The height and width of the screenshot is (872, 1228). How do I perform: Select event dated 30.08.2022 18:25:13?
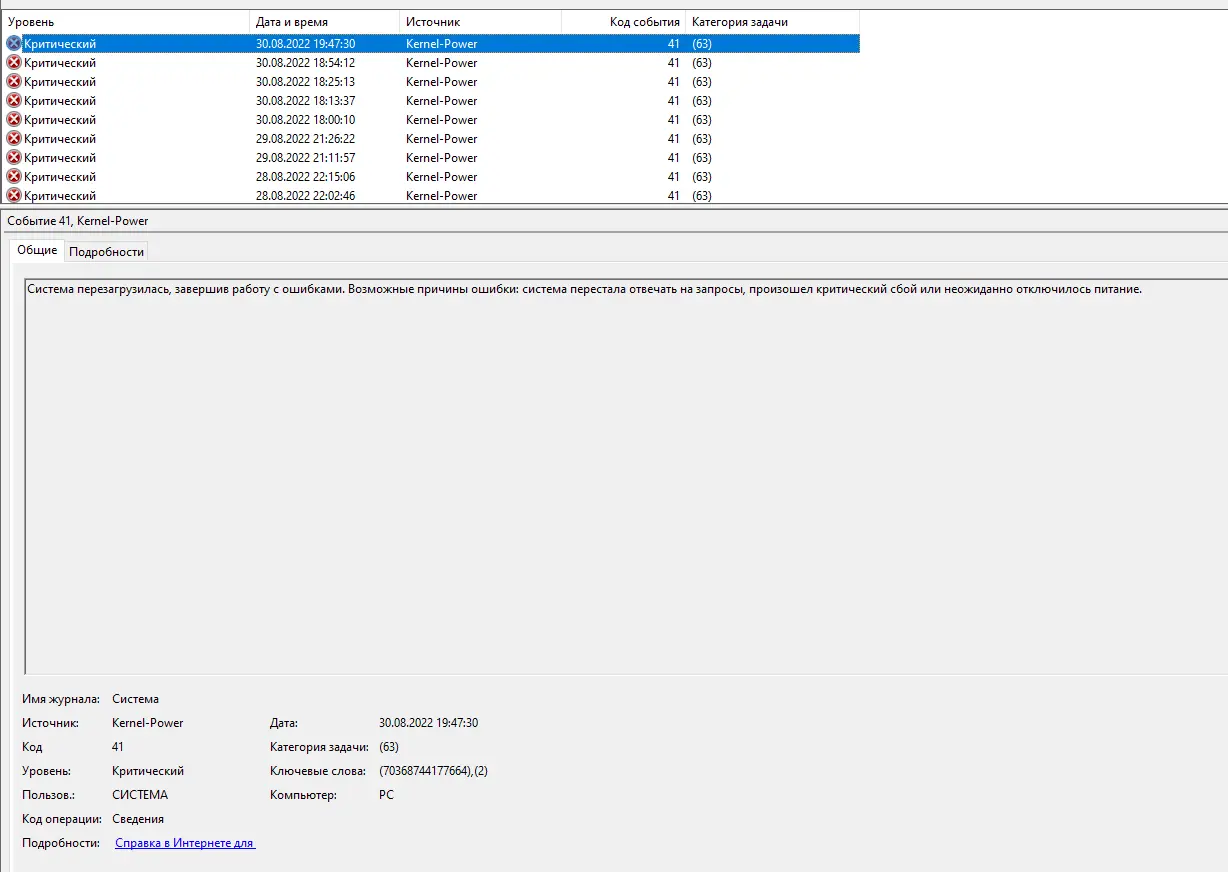(x=430, y=82)
